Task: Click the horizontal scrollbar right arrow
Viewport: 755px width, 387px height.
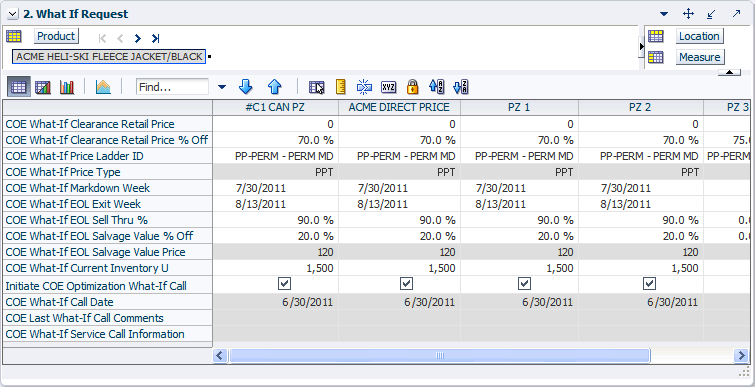Action: pyautogui.click(x=741, y=356)
